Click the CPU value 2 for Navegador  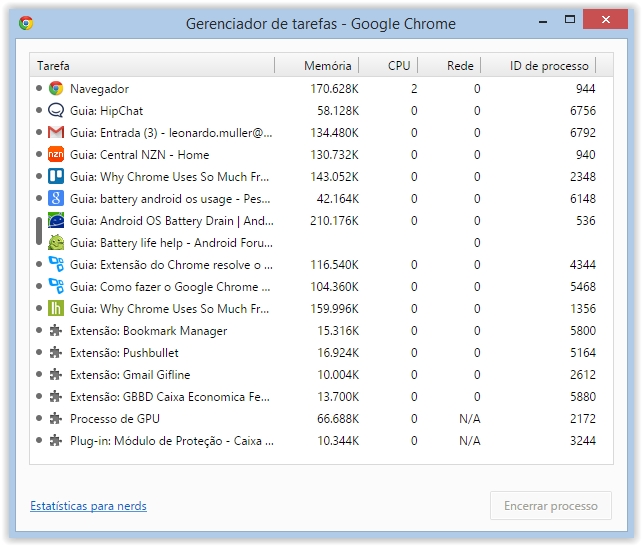pyautogui.click(x=414, y=88)
